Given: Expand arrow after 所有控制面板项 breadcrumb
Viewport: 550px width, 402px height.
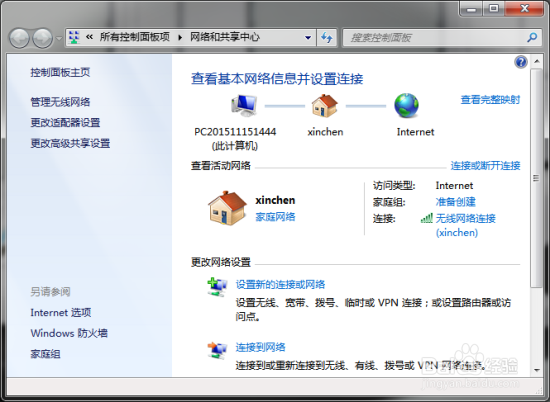Looking at the screenshot, I should pos(180,37).
